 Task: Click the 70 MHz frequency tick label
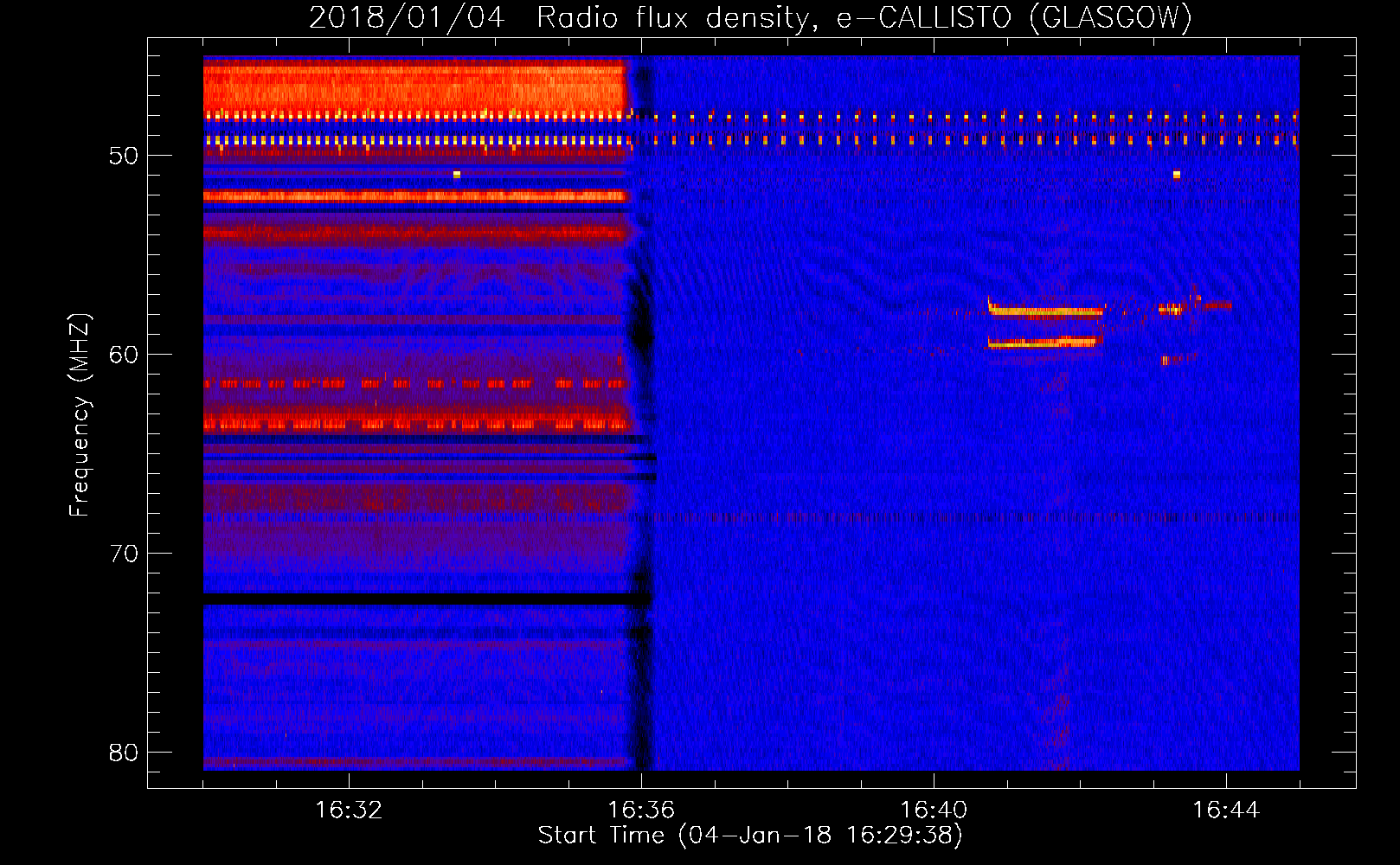(x=124, y=554)
